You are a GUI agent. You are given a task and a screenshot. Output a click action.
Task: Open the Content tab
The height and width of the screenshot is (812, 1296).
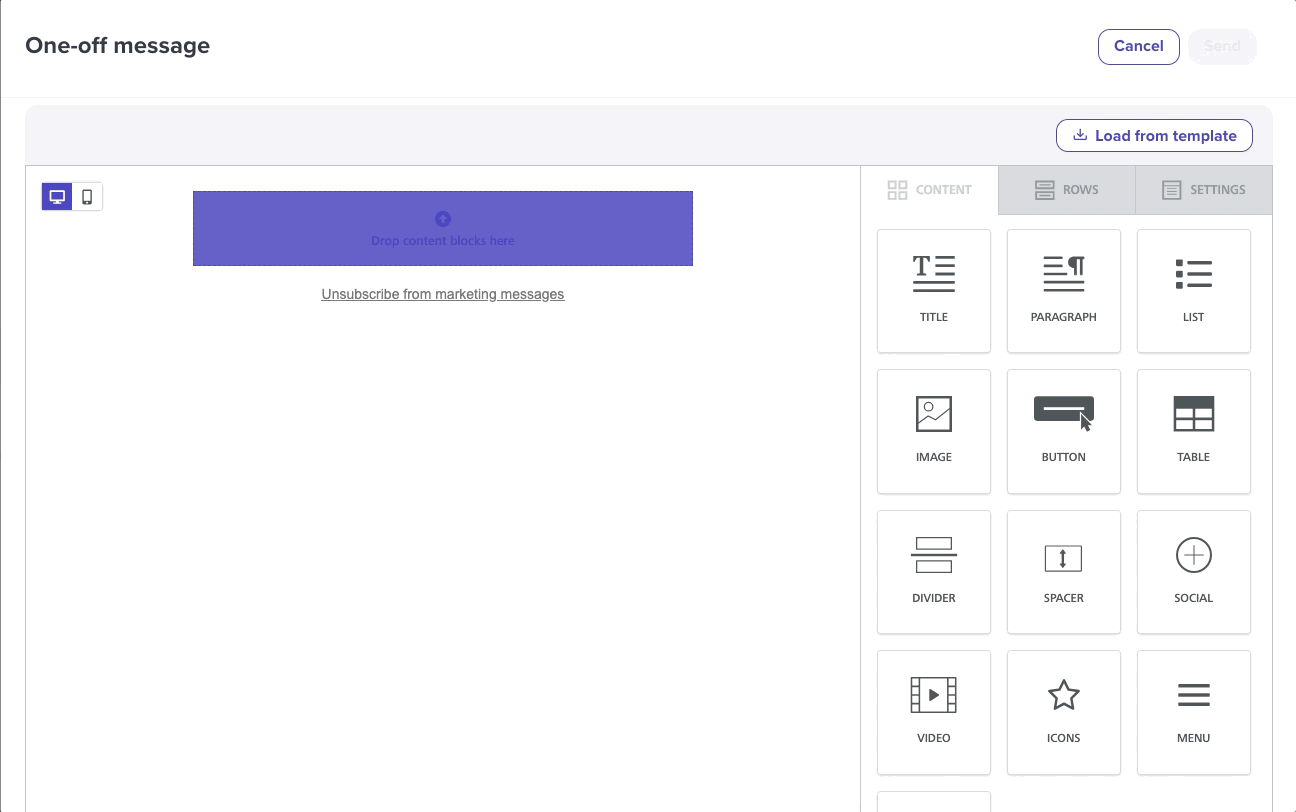[930, 189]
